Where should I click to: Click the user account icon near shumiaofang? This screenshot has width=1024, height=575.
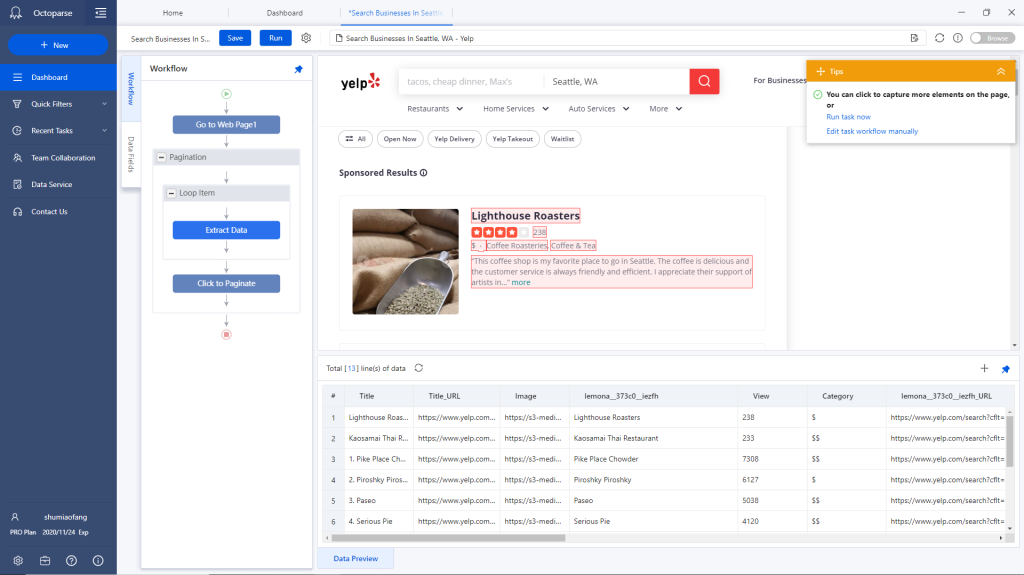coord(15,517)
